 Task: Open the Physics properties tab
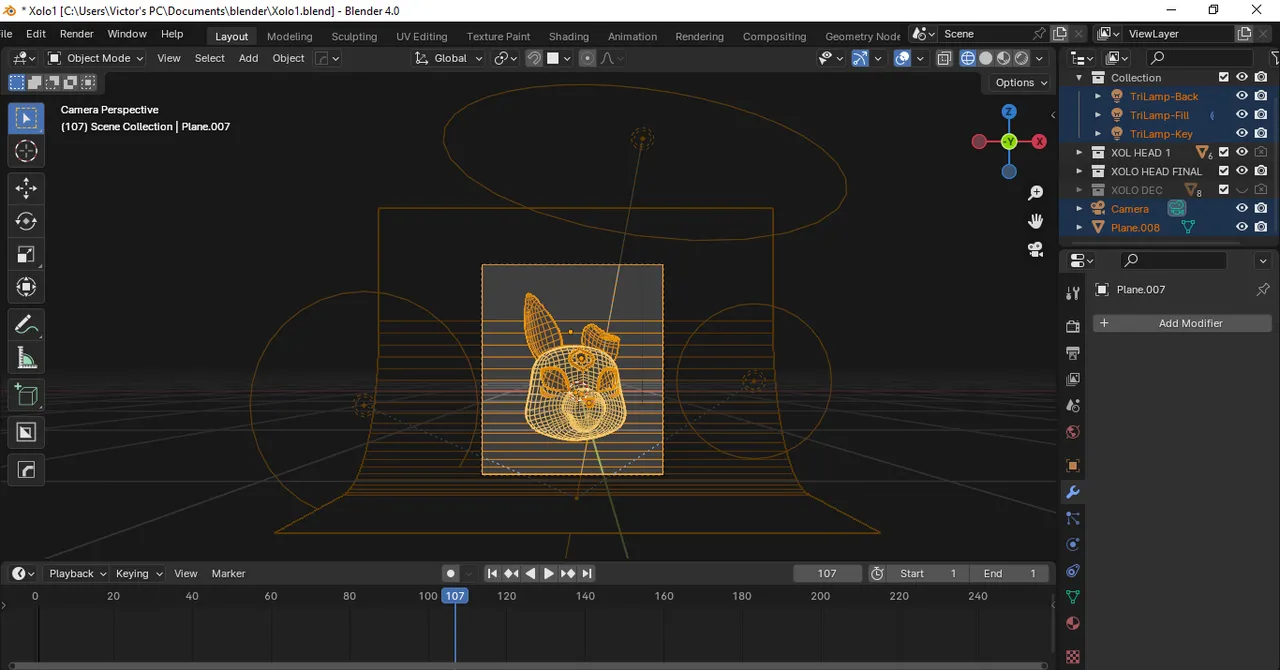pos(1073,545)
